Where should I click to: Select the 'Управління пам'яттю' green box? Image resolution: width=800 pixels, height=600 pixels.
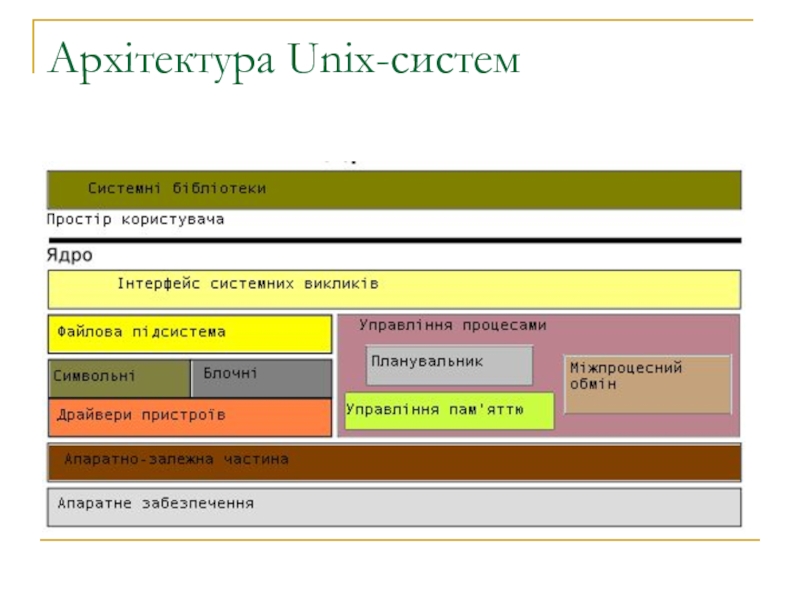tap(449, 411)
